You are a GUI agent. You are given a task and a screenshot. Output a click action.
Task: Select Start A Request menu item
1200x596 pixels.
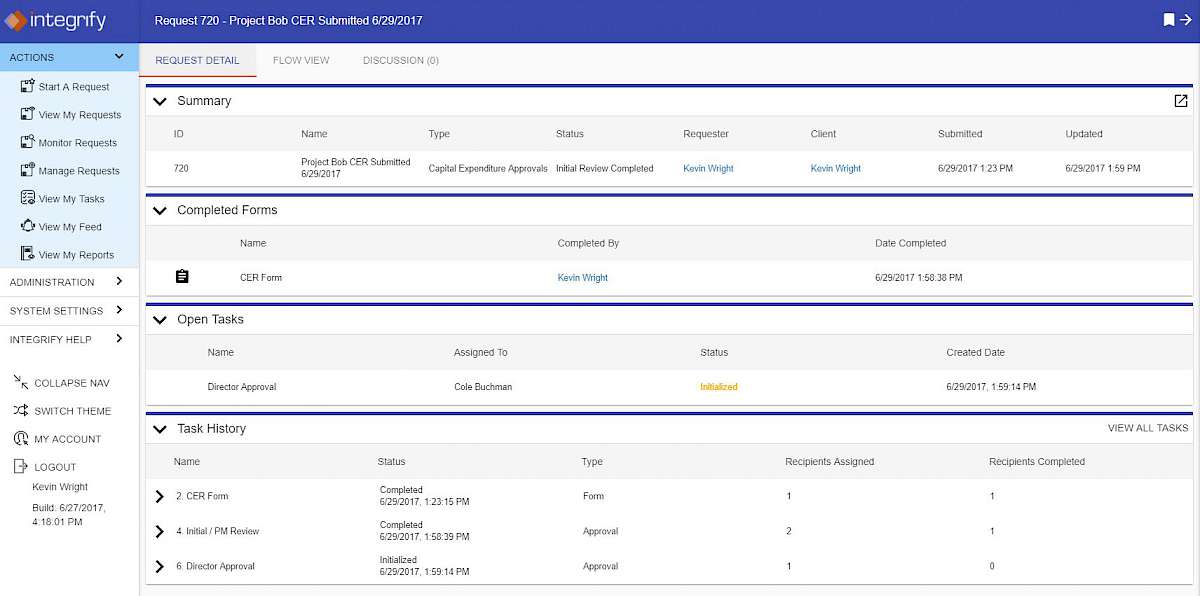[74, 87]
